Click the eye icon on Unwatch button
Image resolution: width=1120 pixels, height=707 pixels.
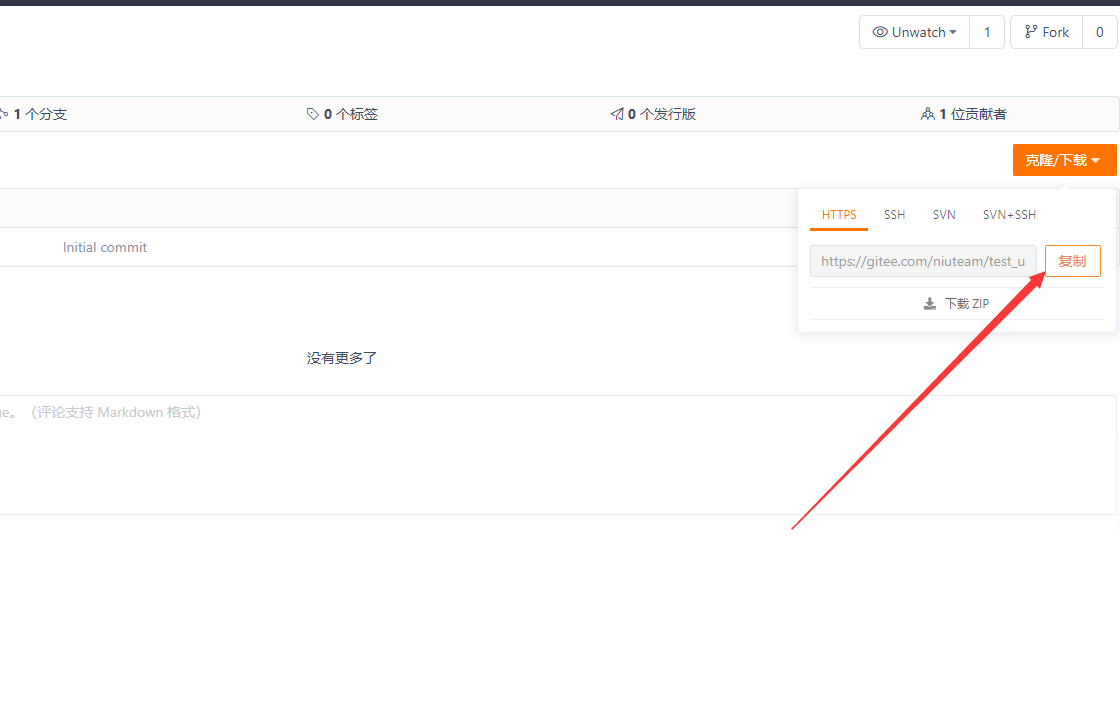(880, 32)
